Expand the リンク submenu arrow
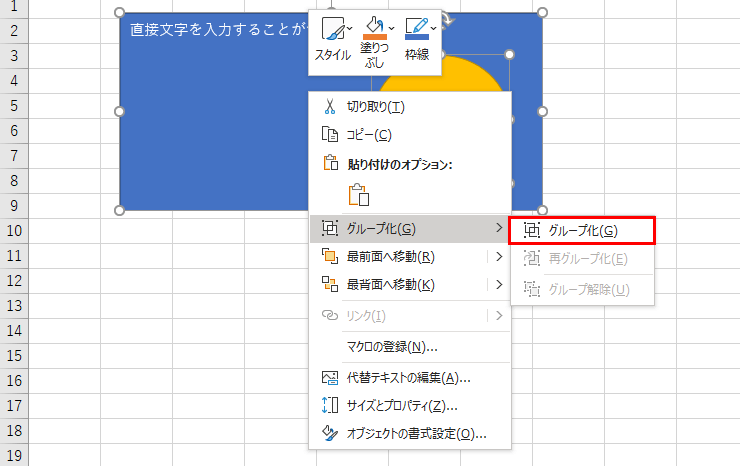 (x=499, y=316)
